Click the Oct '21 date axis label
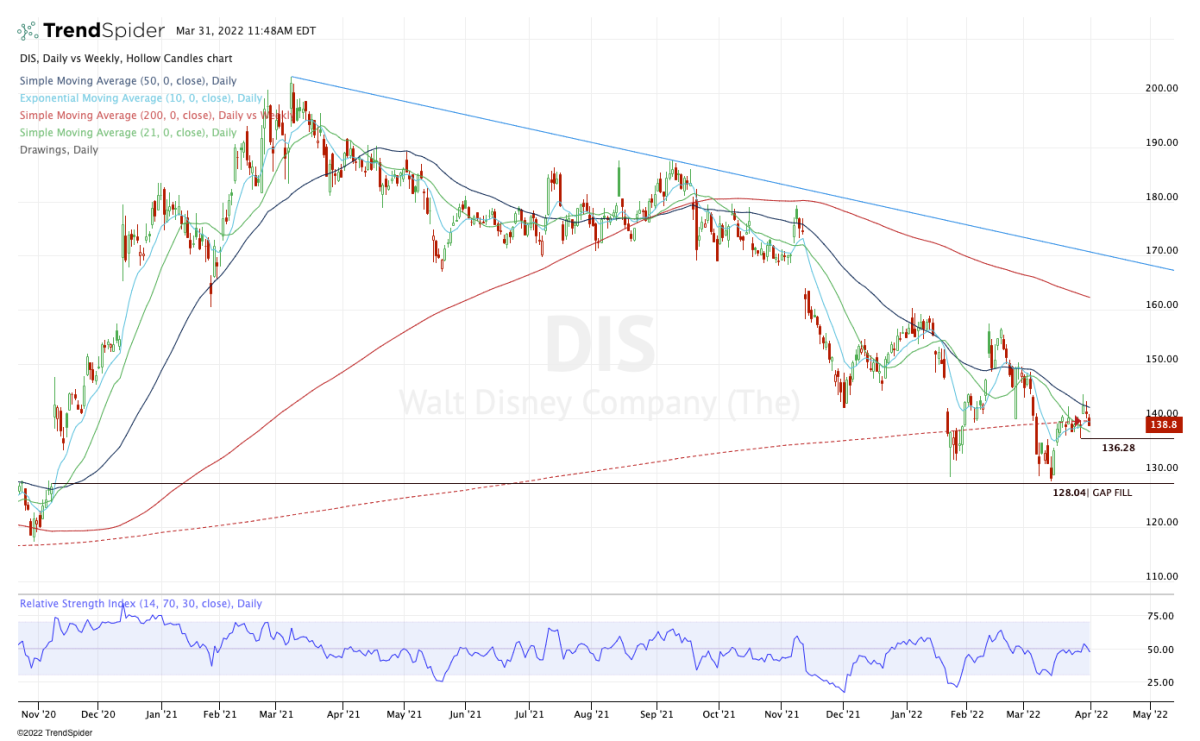The height and width of the screenshot is (741, 1200). pos(719,715)
